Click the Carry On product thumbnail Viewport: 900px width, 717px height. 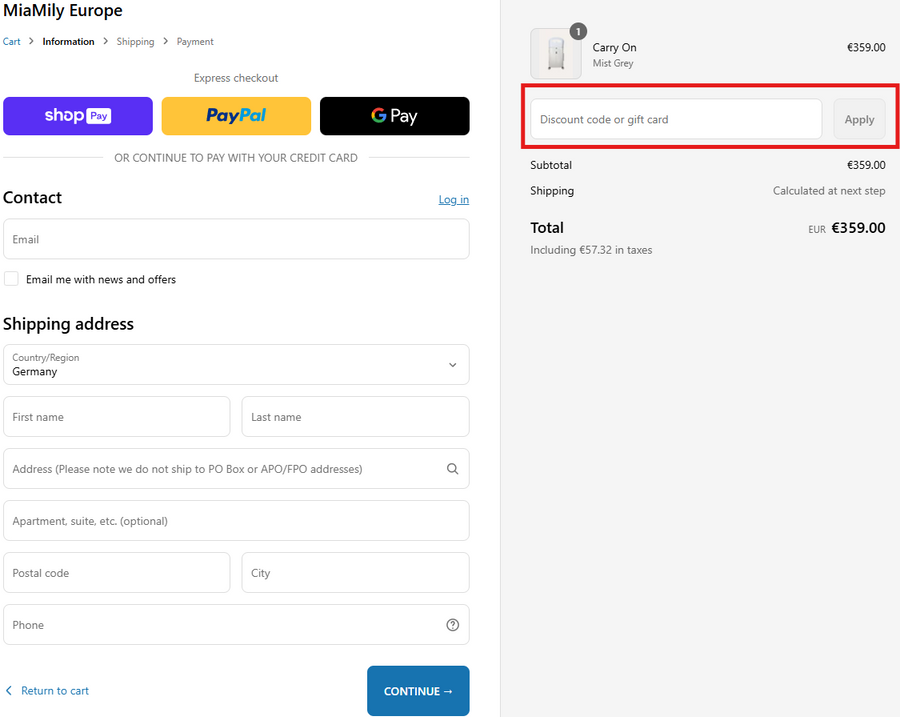pos(555,54)
